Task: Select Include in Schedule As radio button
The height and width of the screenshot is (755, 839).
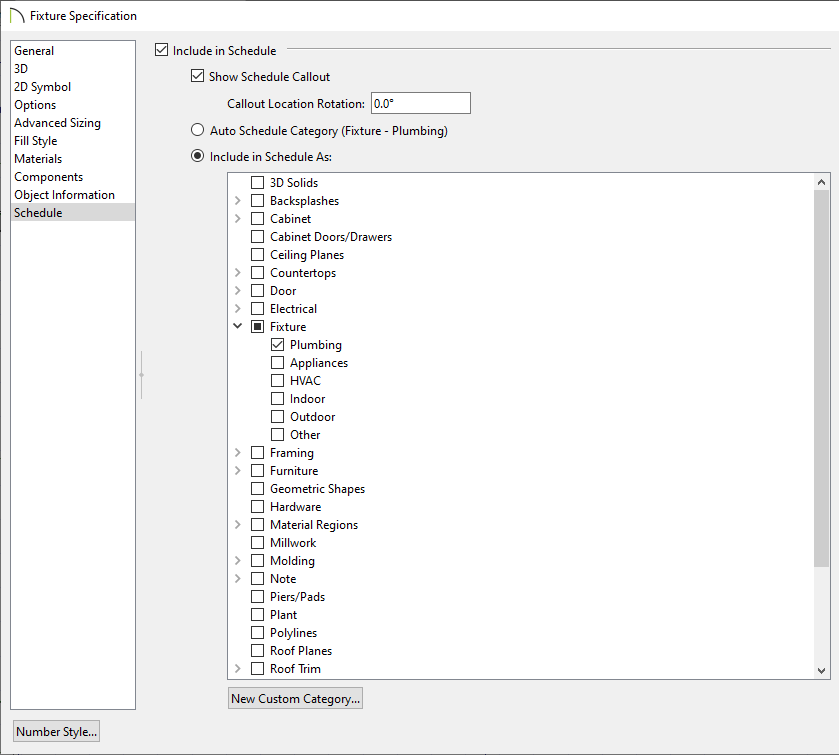Action: 197,156
